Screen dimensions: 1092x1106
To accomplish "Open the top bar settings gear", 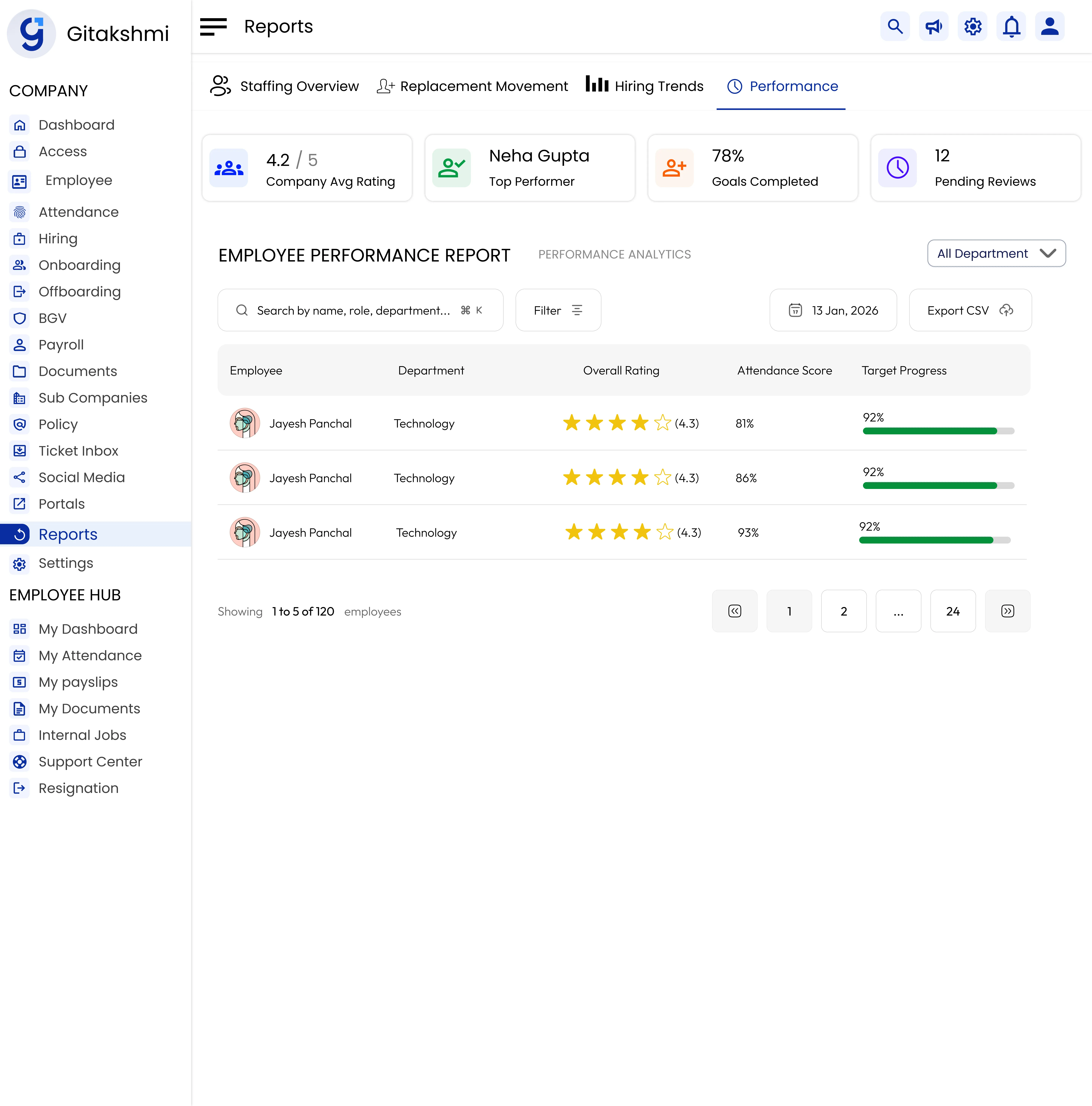I will pyautogui.click(x=973, y=26).
